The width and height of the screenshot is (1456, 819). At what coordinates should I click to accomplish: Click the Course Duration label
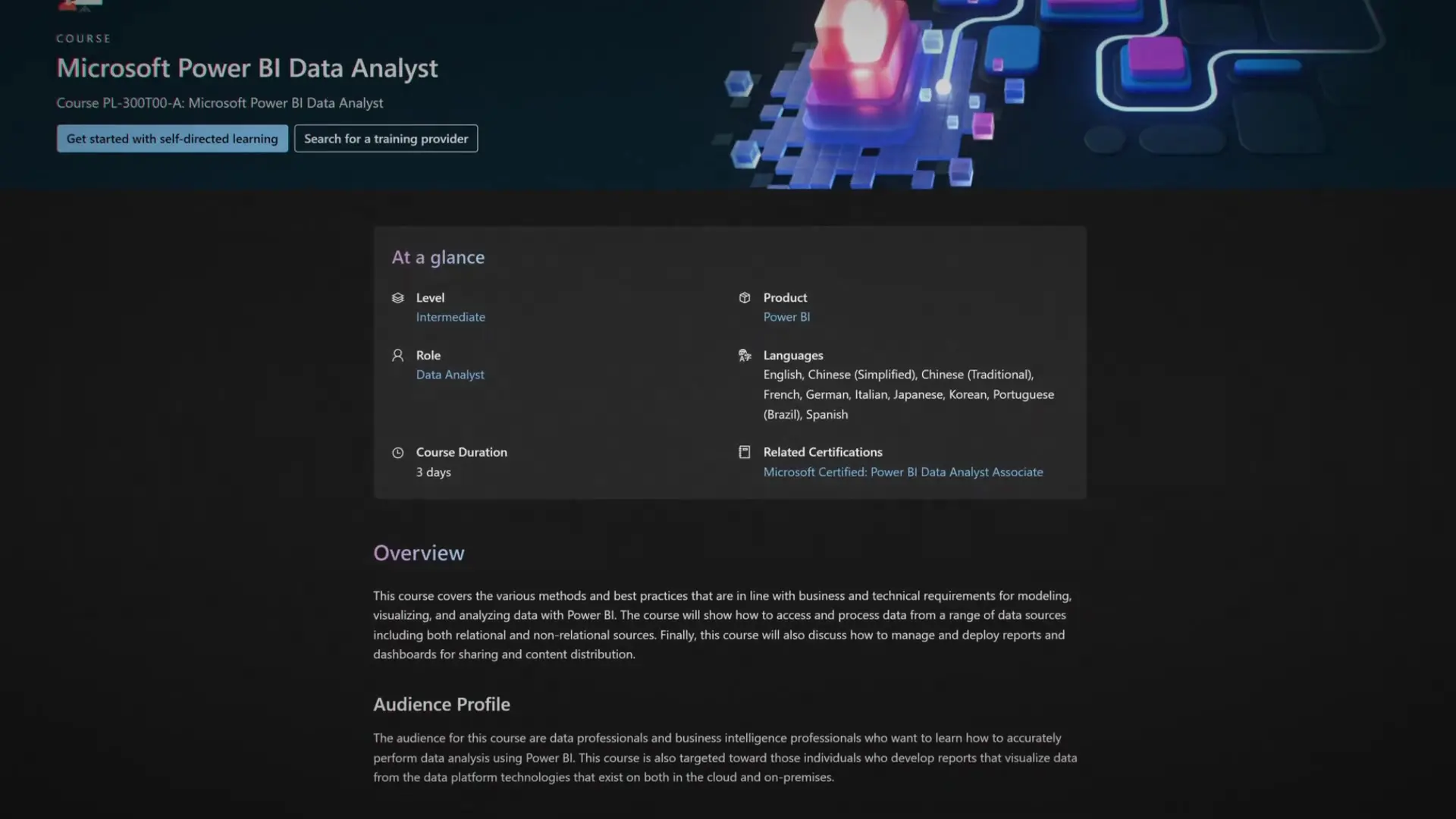click(x=461, y=452)
